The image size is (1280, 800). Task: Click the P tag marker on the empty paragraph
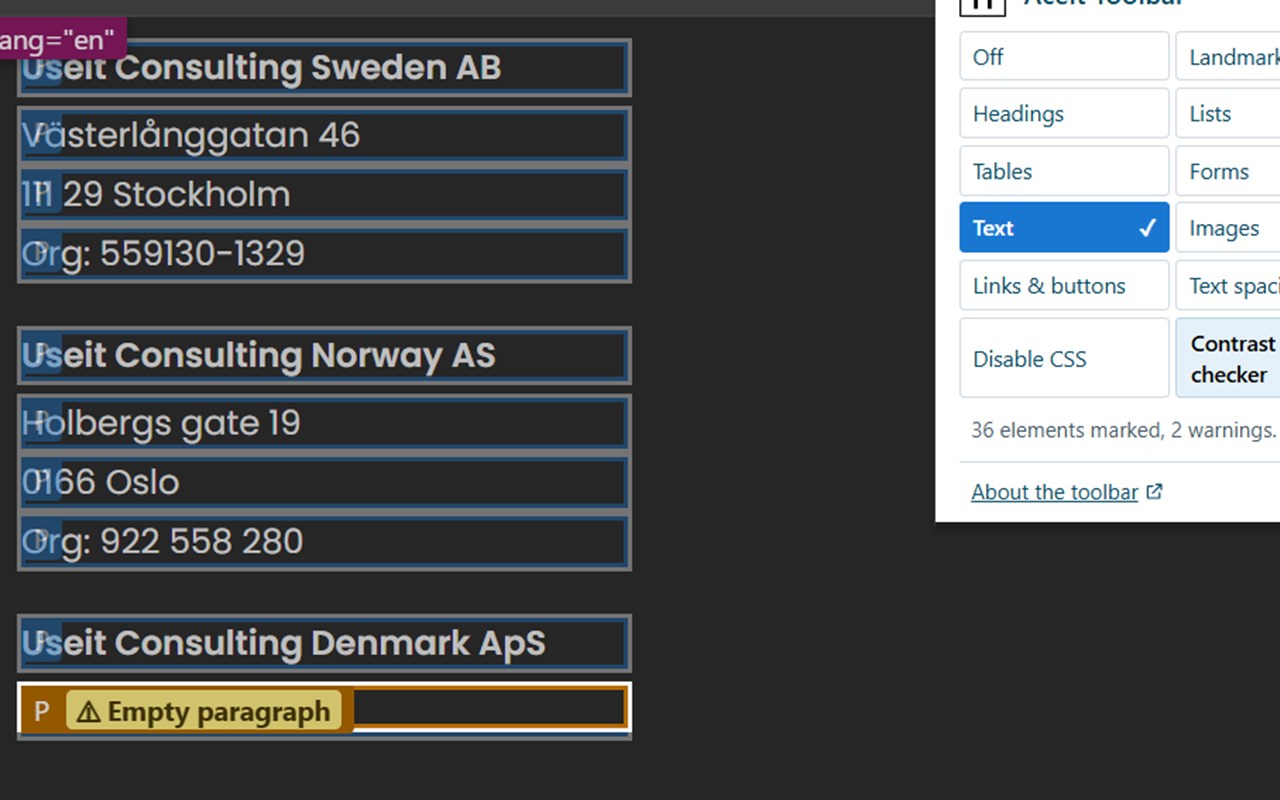point(41,712)
